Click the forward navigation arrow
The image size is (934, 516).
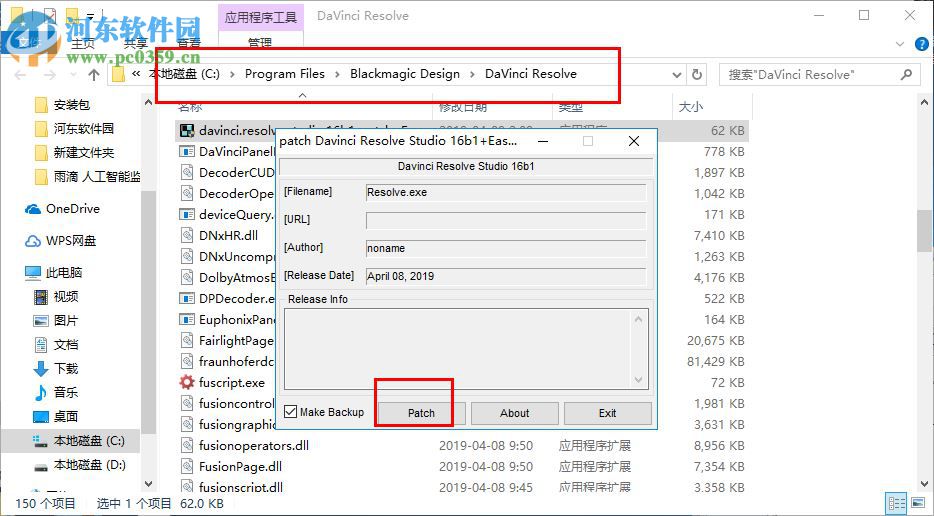[x=50, y=74]
